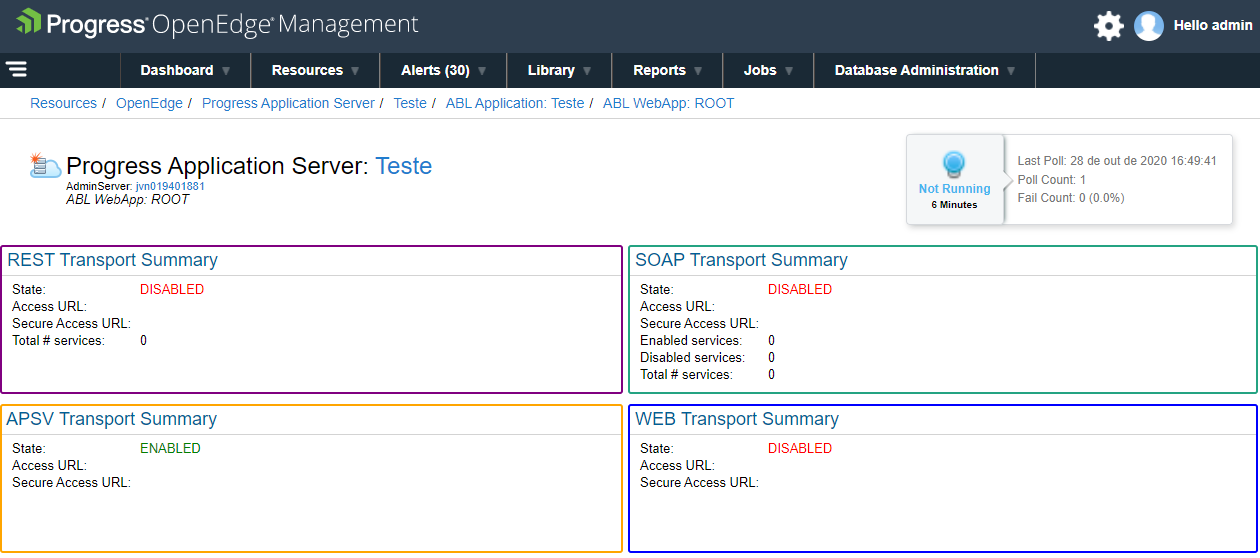Image resolution: width=1260 pixels, height=558 pixels.
Task: Click Secure Access URL label in APSV summary
Action: tap(71, 482)
